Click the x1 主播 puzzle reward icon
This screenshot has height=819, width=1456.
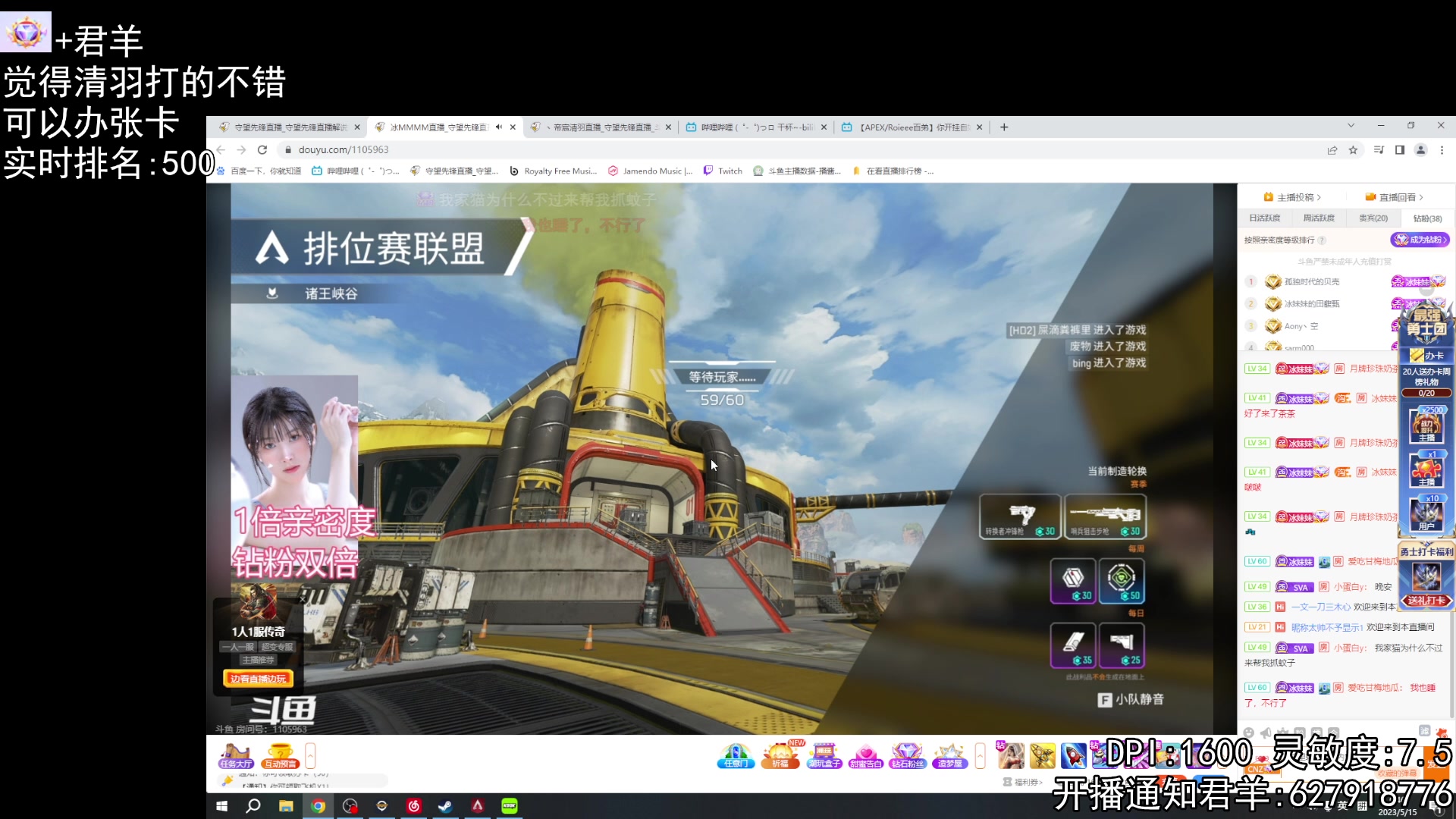tap(1426, 469)
